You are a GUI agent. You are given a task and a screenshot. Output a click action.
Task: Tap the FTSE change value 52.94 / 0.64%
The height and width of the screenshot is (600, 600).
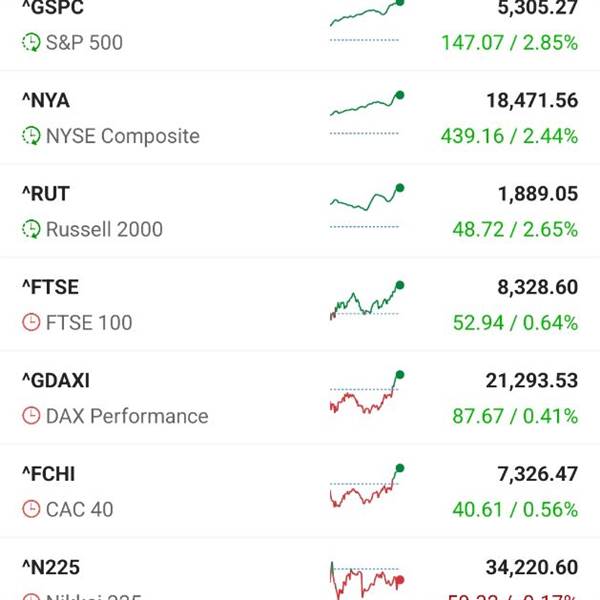pos(515,323)
